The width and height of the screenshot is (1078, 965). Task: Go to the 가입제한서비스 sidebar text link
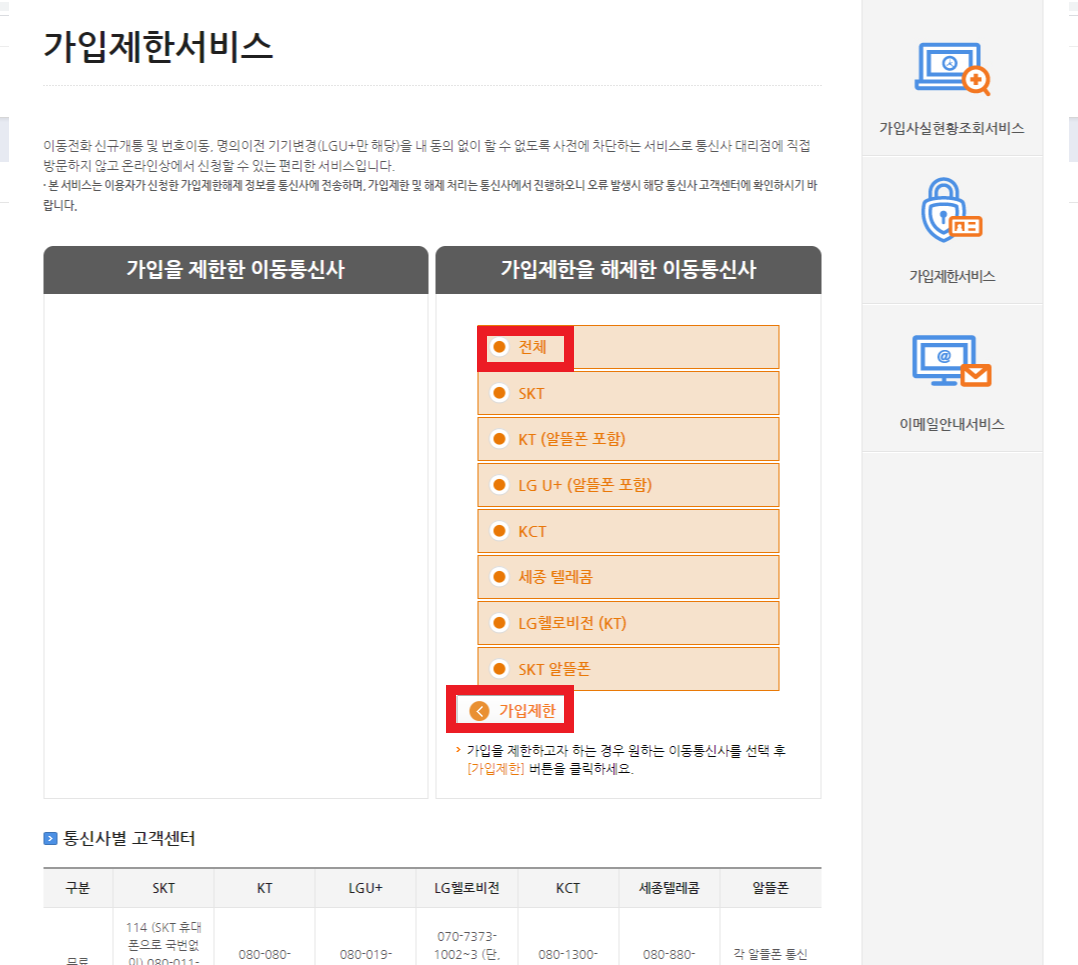pyautogui.click(x=952, y=276)
